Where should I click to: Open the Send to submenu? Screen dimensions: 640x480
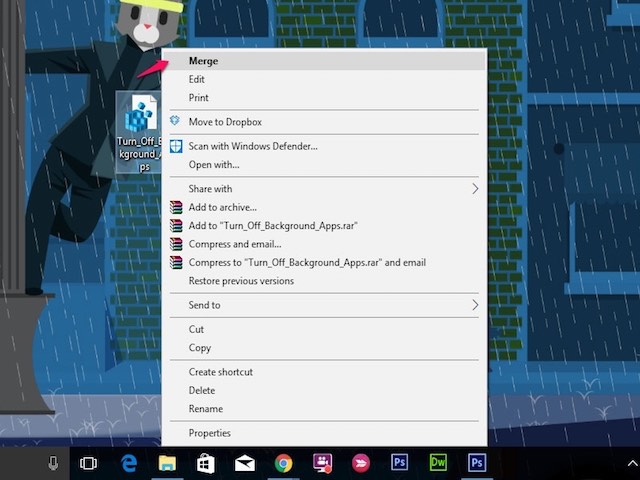pyautogui.click(x=324, y=305)
